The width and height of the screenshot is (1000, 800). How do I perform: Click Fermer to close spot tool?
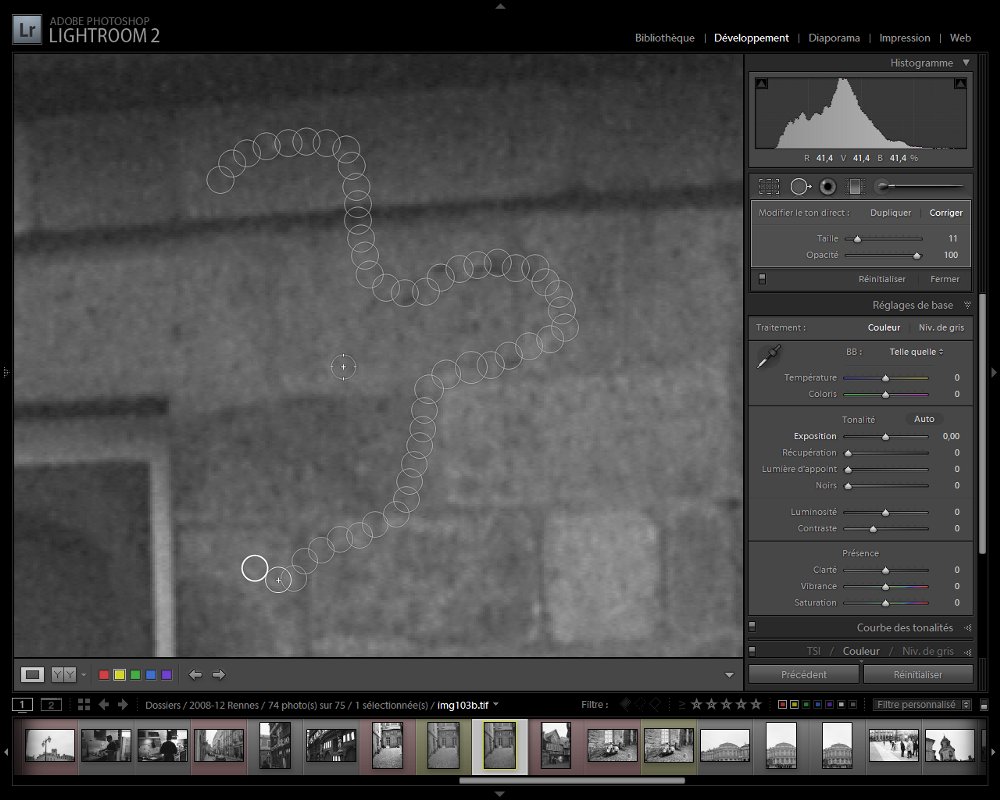[x=945, y=279]
